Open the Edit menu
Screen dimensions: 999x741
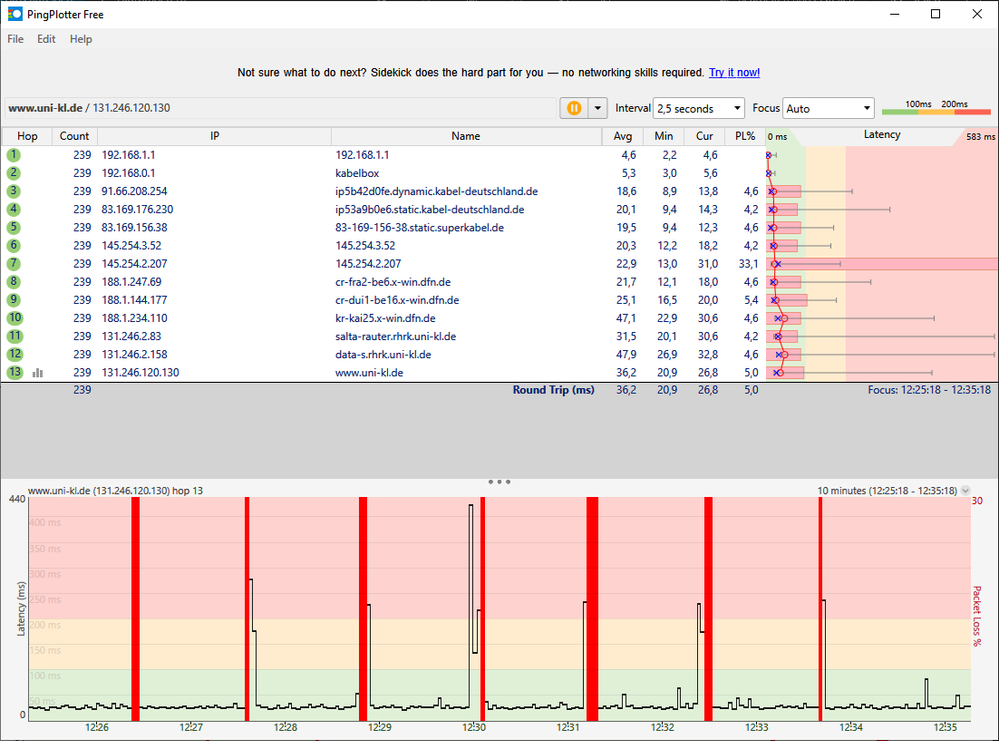point(46,39)
